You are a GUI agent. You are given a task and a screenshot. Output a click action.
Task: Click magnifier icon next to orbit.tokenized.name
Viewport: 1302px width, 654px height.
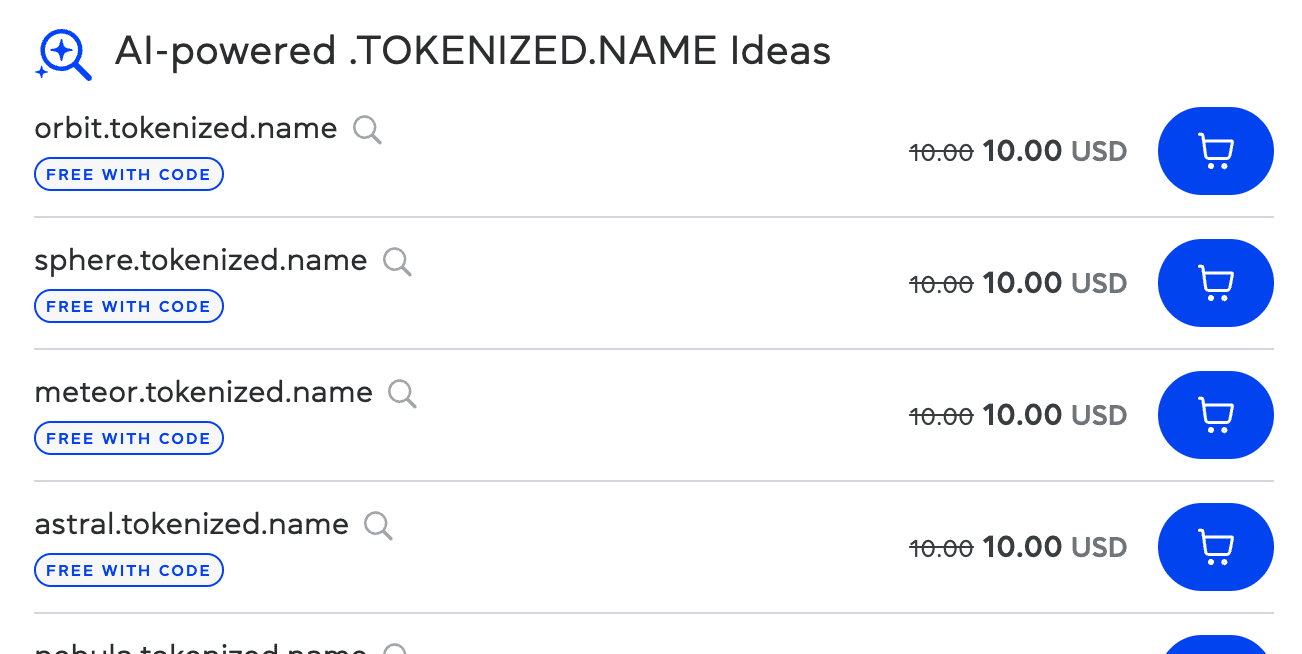point(367,130)
